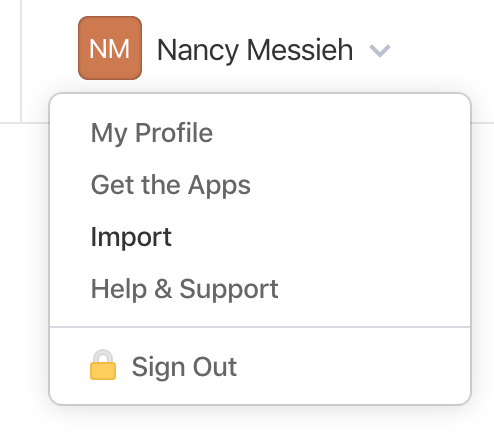Image resolution: width=494 pixels, height=436 pixels.
Task: Click the orange NM avatar icon
Action: (110, 48)
